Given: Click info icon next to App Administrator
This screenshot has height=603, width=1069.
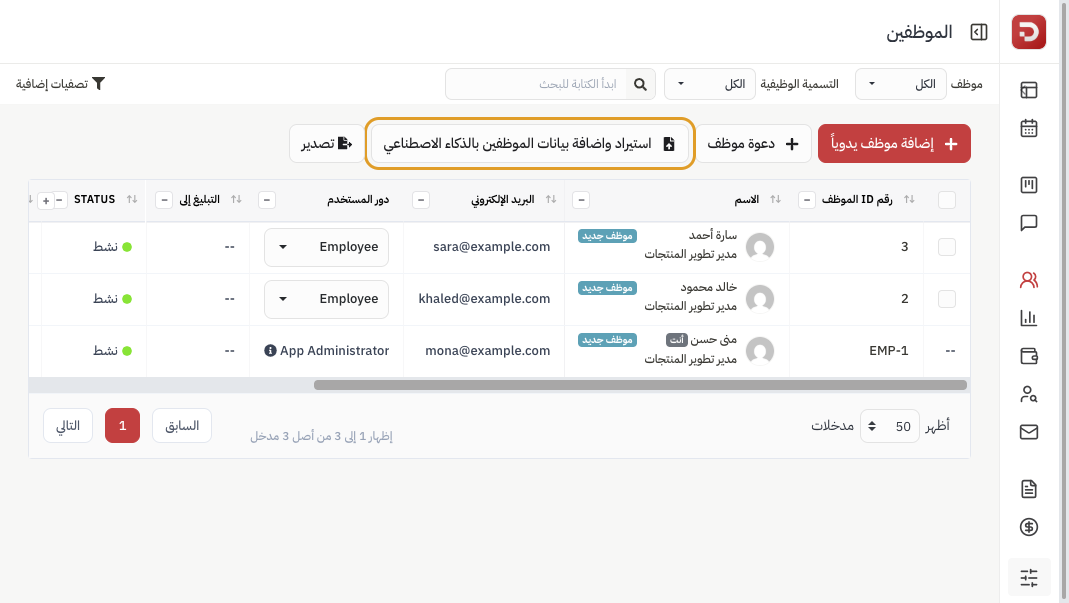Looking at the screenshot, I should [271, 351].
